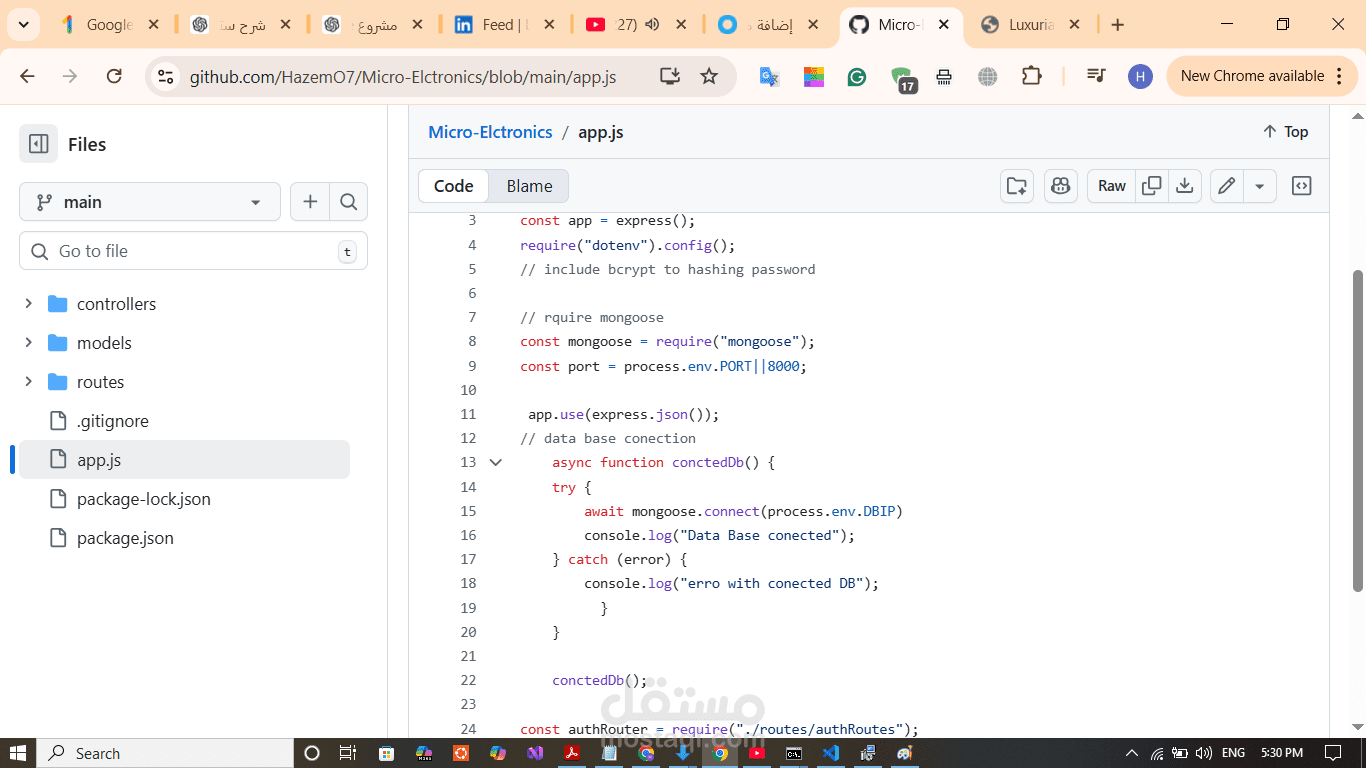View the Raw file
The height and width of the screenshot is (768, 1366).
coord(1112,186)
